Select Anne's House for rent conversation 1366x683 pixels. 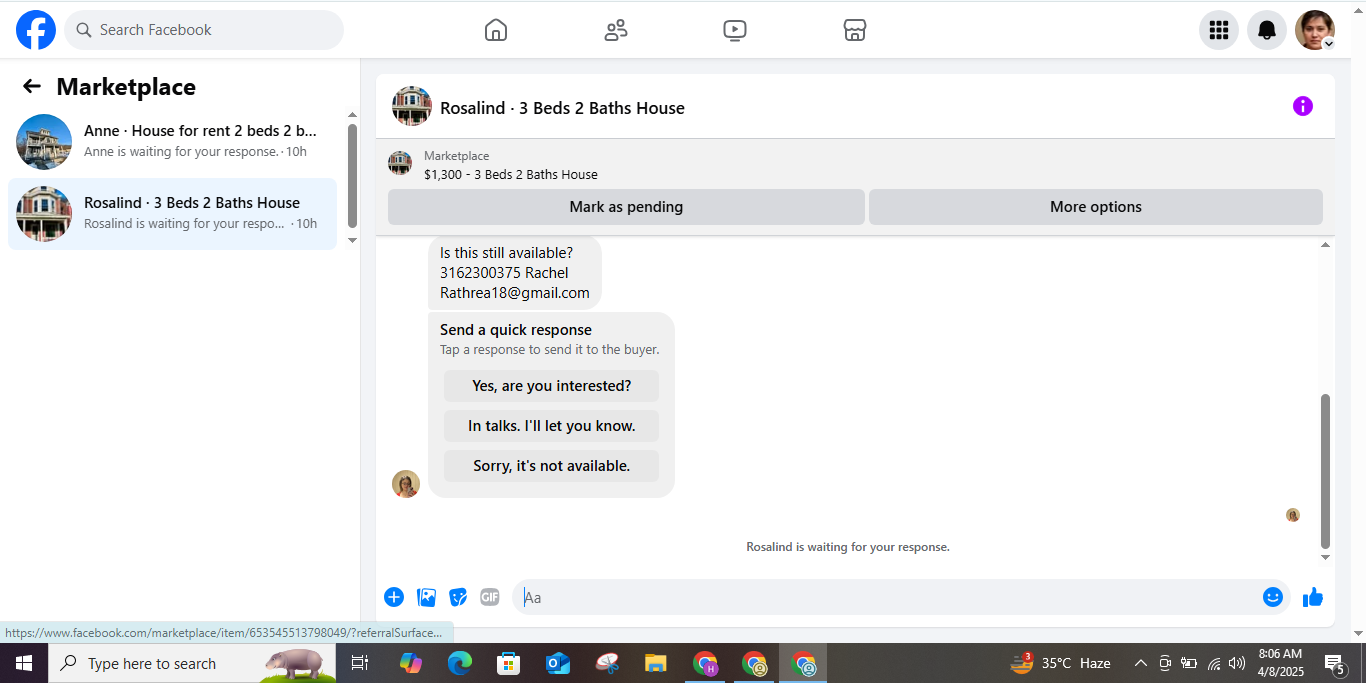173,141
